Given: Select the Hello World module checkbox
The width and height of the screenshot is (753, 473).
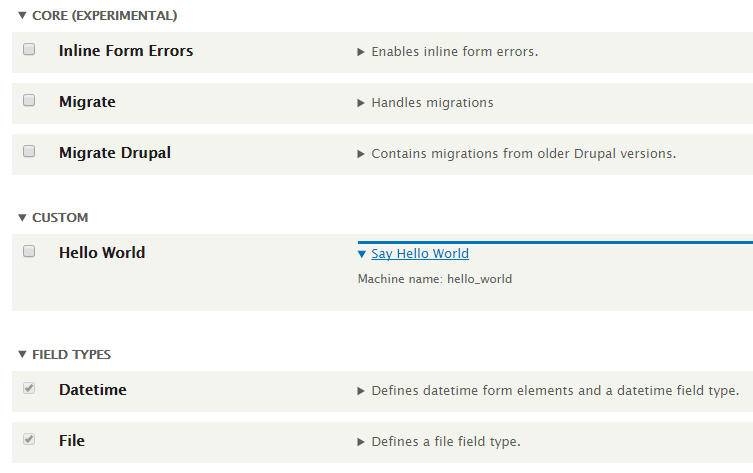Looking at the screenshot, I should pos(29,251).
